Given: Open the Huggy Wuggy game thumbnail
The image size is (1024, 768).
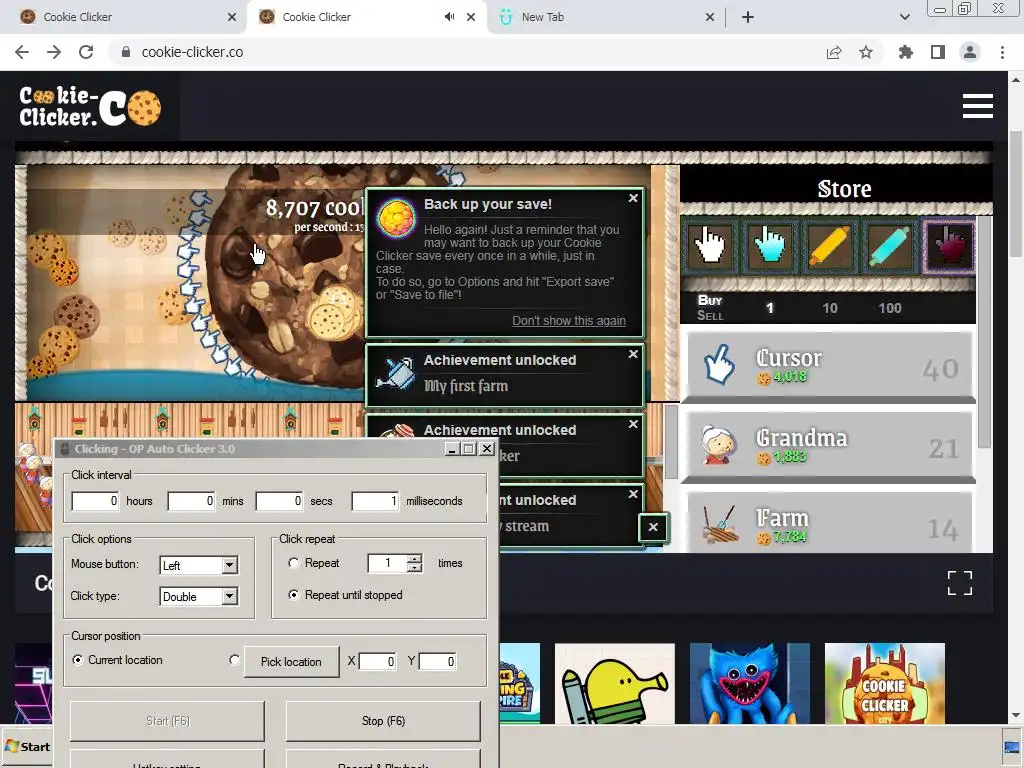Looking at the screenshot, I should pyautogui.click(x=750, y=684).
